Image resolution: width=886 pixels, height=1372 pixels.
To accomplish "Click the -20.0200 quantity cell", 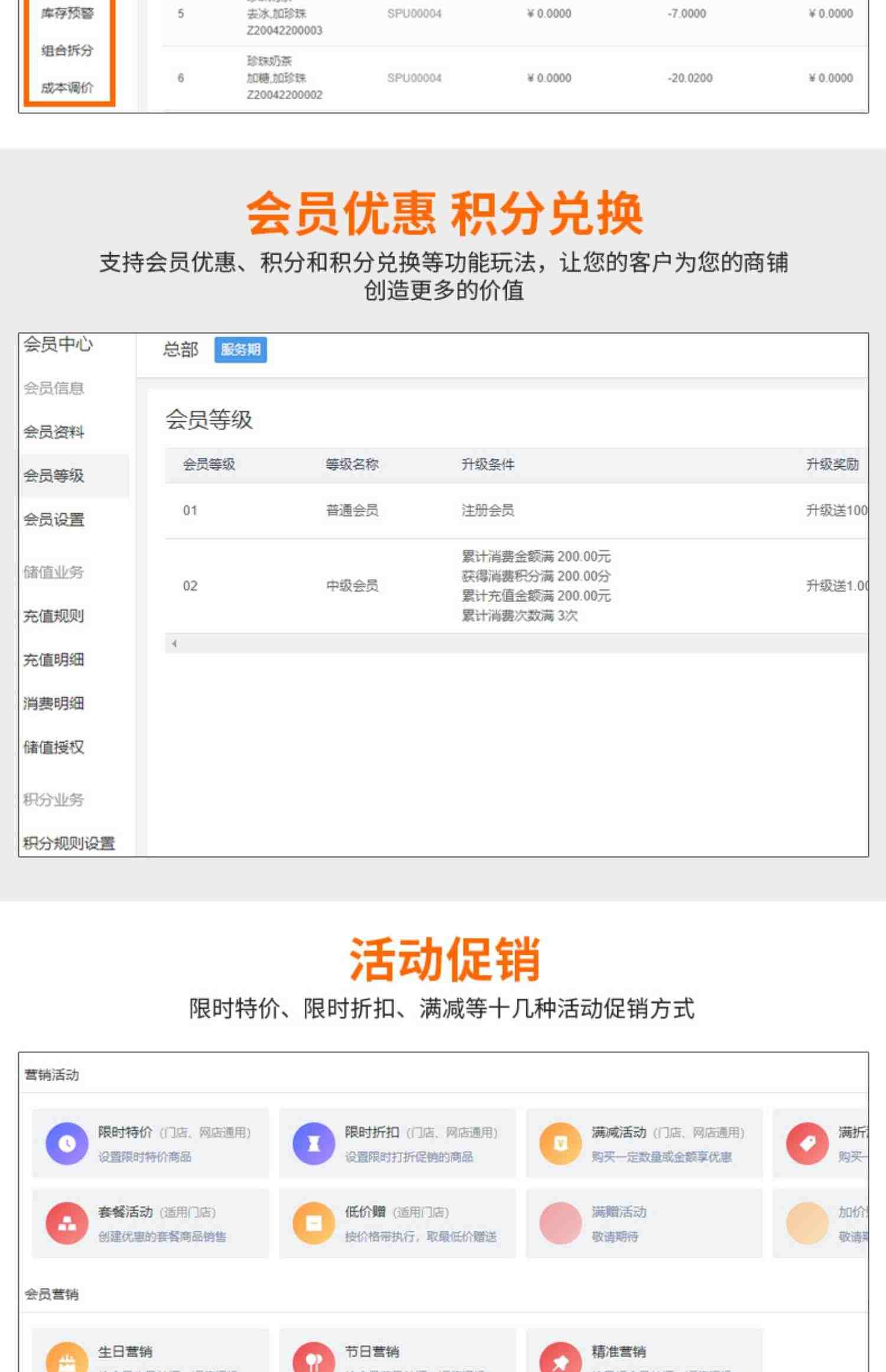I will coord(690,78).
